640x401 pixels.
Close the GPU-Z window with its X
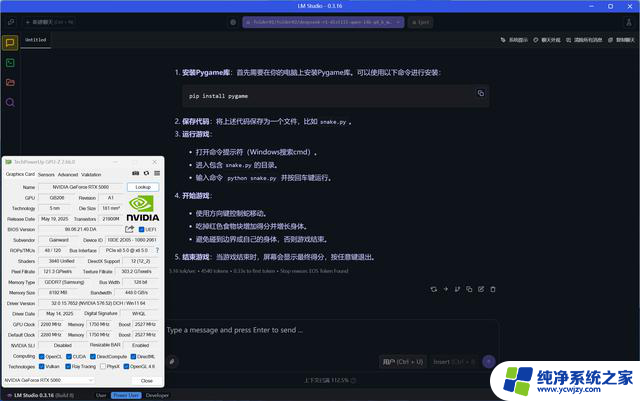[154, 162]
